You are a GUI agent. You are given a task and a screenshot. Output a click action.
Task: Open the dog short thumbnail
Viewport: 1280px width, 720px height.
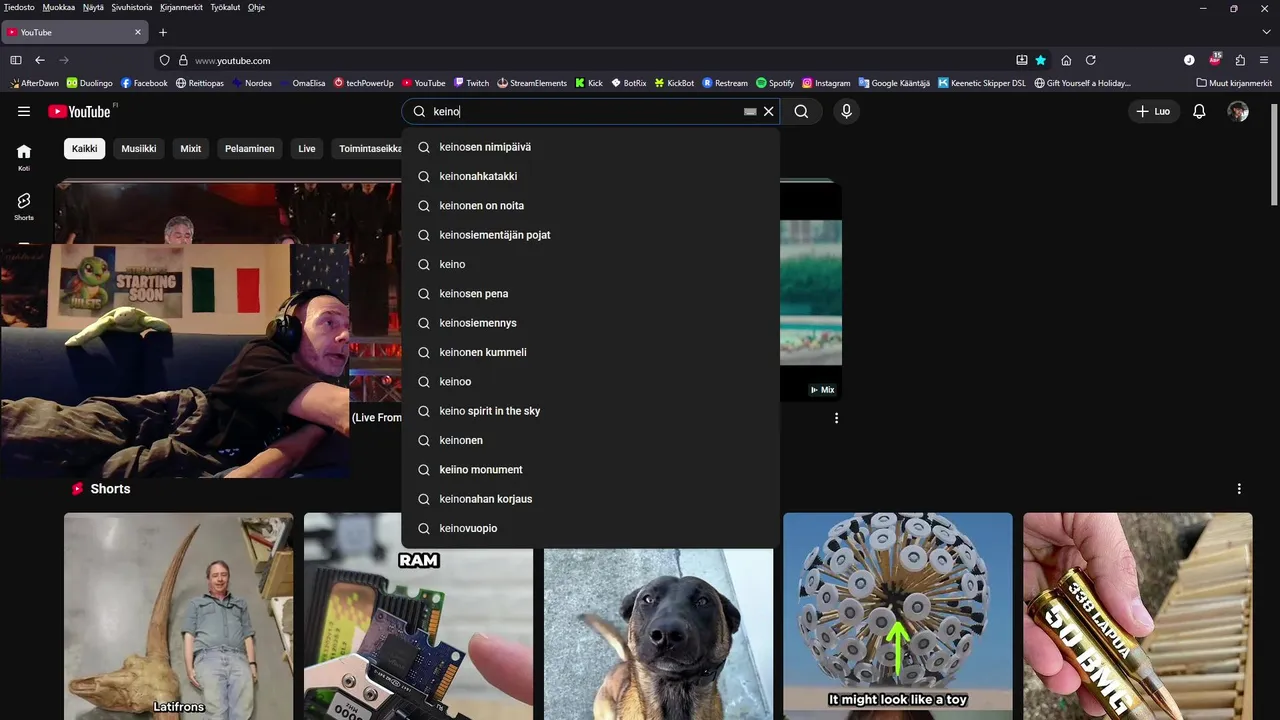click(658, 634)
